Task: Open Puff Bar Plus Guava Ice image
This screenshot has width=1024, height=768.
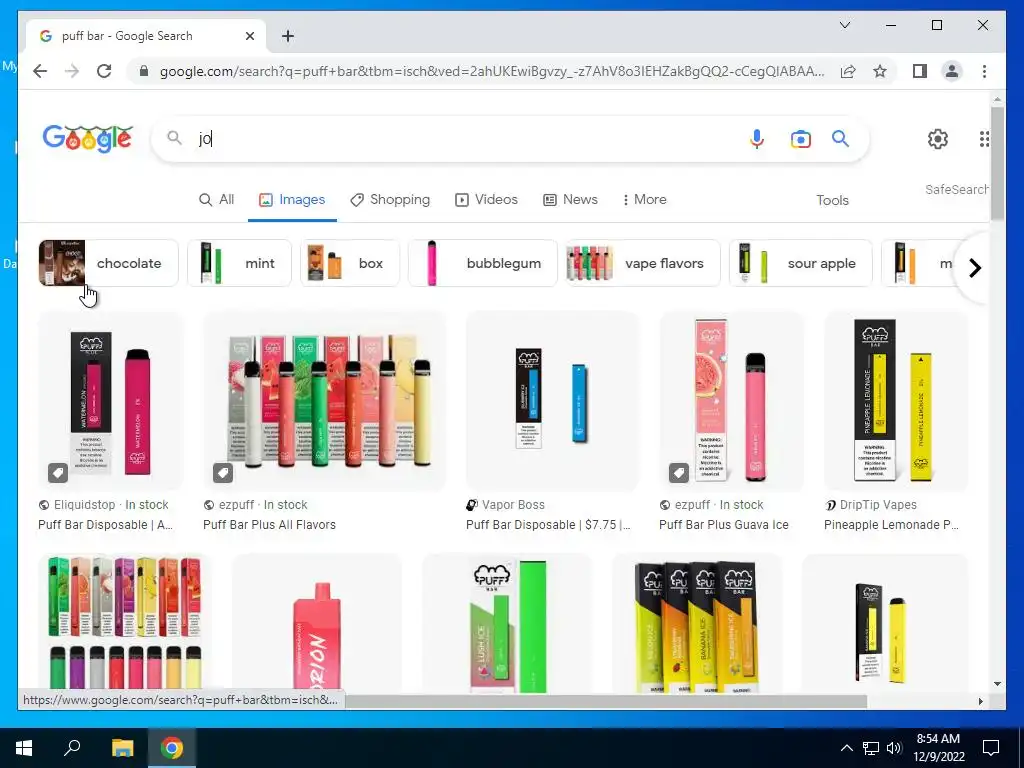Action: point(731,400)
